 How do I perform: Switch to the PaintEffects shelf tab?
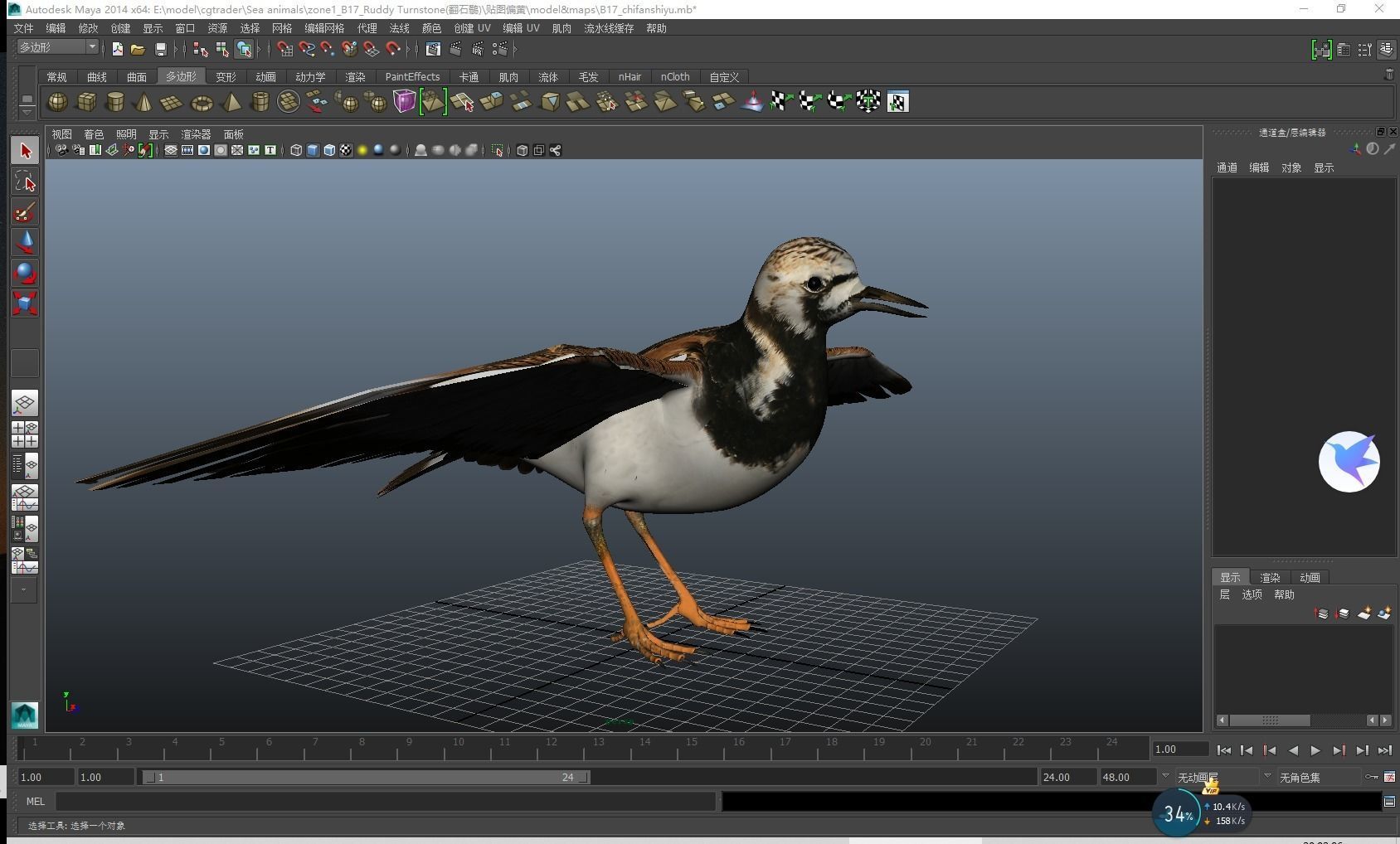tap(412, 76)
